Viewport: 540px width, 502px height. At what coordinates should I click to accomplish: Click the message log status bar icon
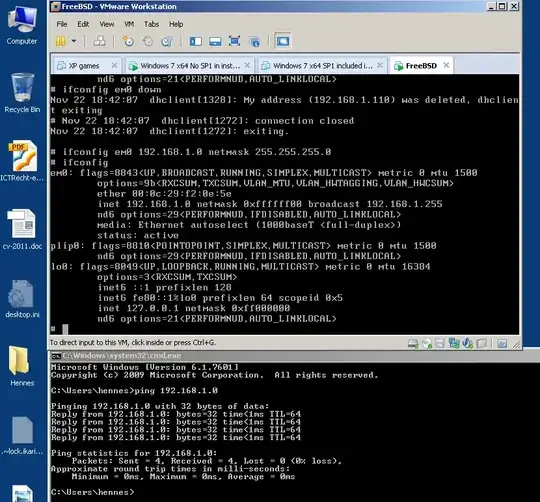pyautogui.click(x=502, y=343)
